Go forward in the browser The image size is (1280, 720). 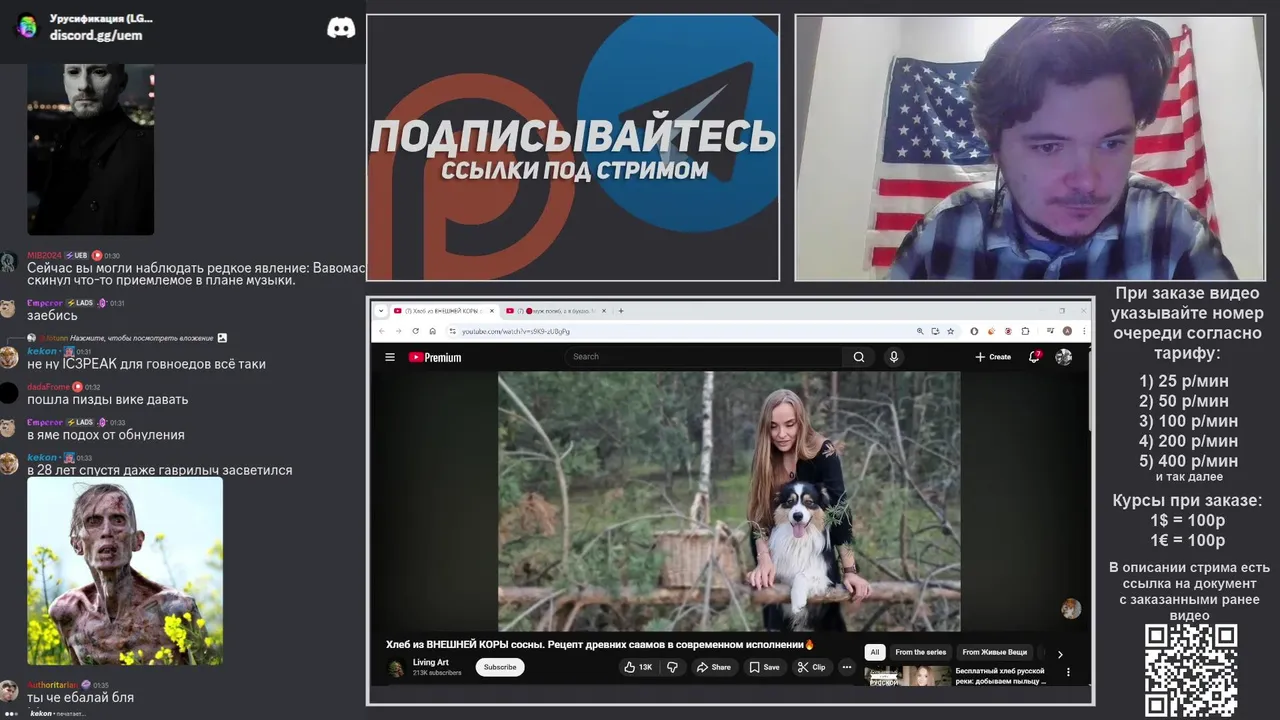[x=398, y=331]
